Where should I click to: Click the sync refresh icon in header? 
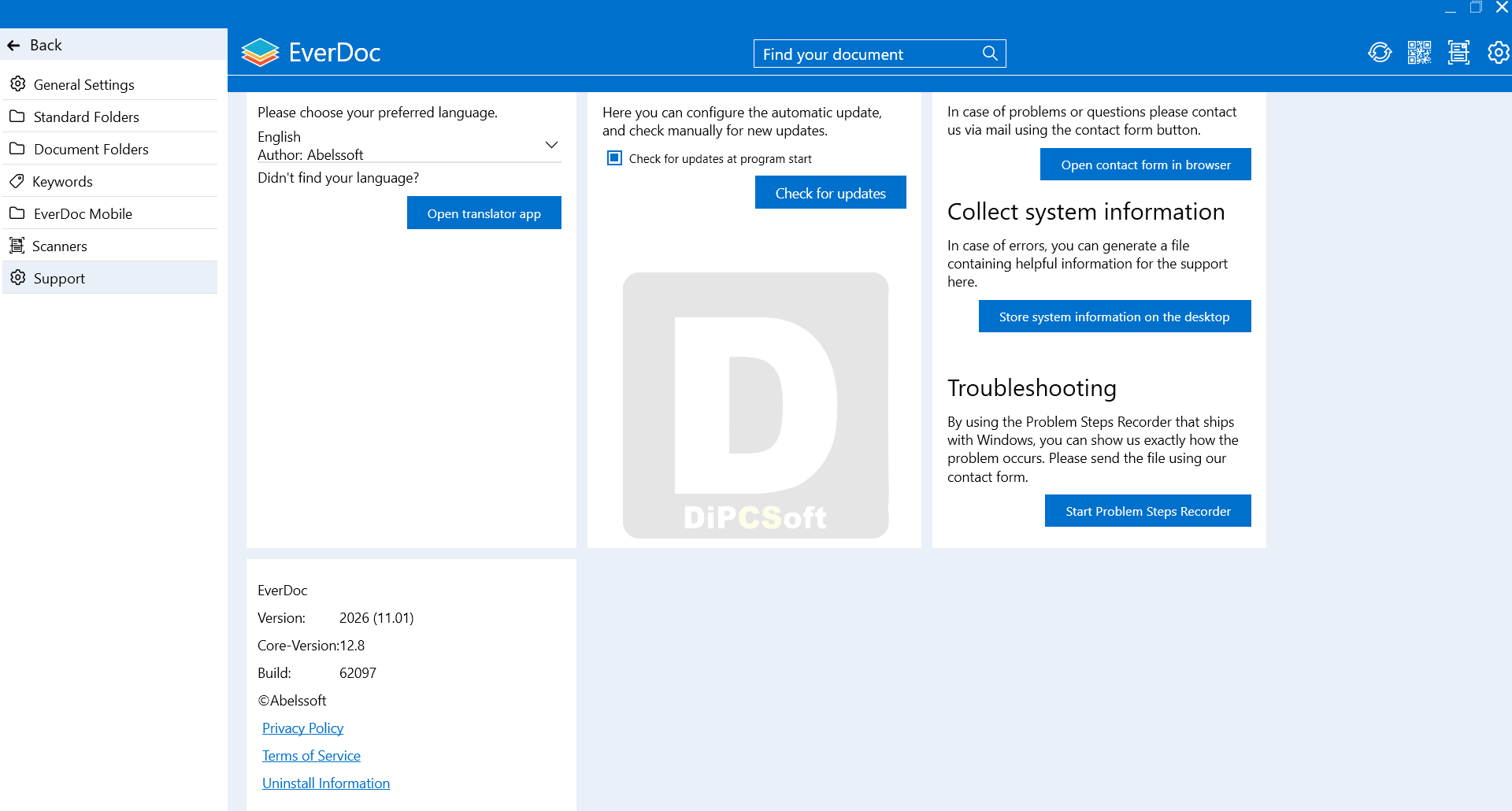pos(1380,53)
